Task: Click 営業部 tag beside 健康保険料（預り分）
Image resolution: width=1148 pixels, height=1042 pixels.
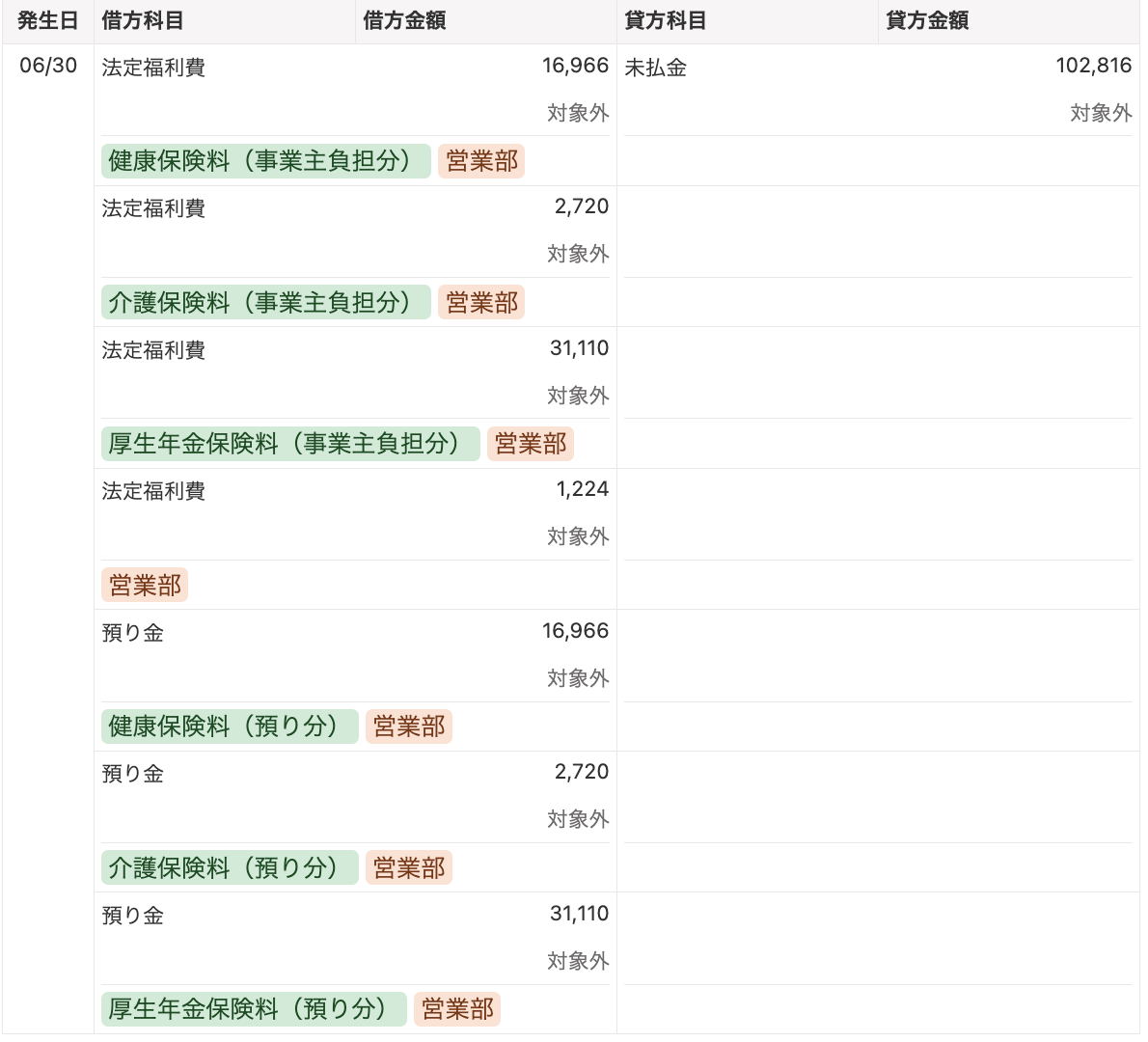Action: tap(409, 727)
